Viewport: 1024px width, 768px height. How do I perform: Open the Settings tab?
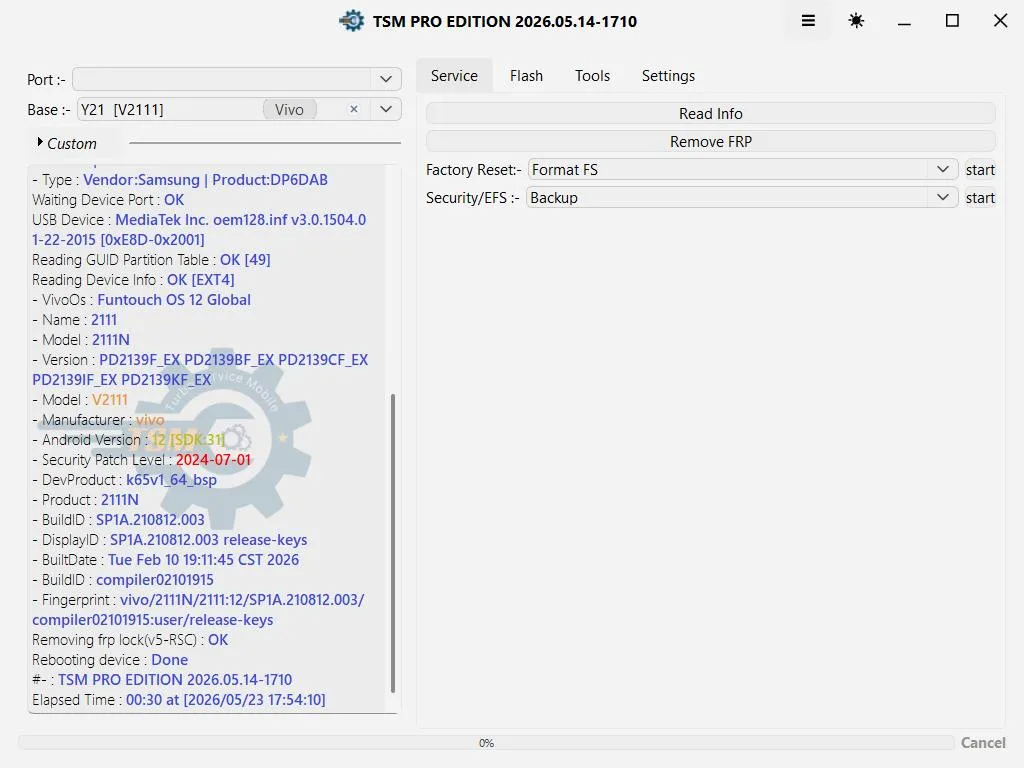[668, 76]
